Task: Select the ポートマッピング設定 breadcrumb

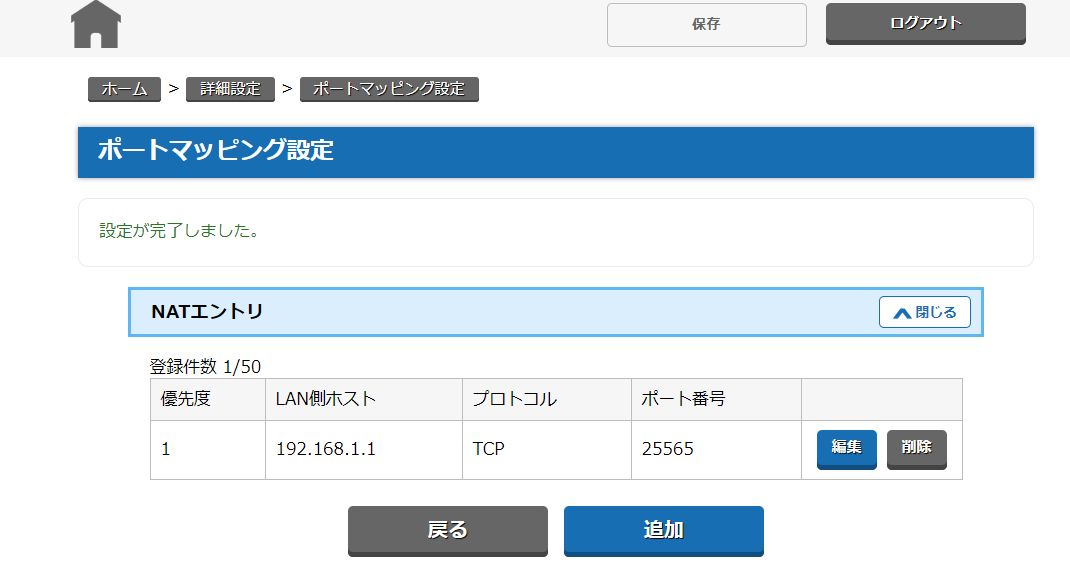Action: click(389, 89)
